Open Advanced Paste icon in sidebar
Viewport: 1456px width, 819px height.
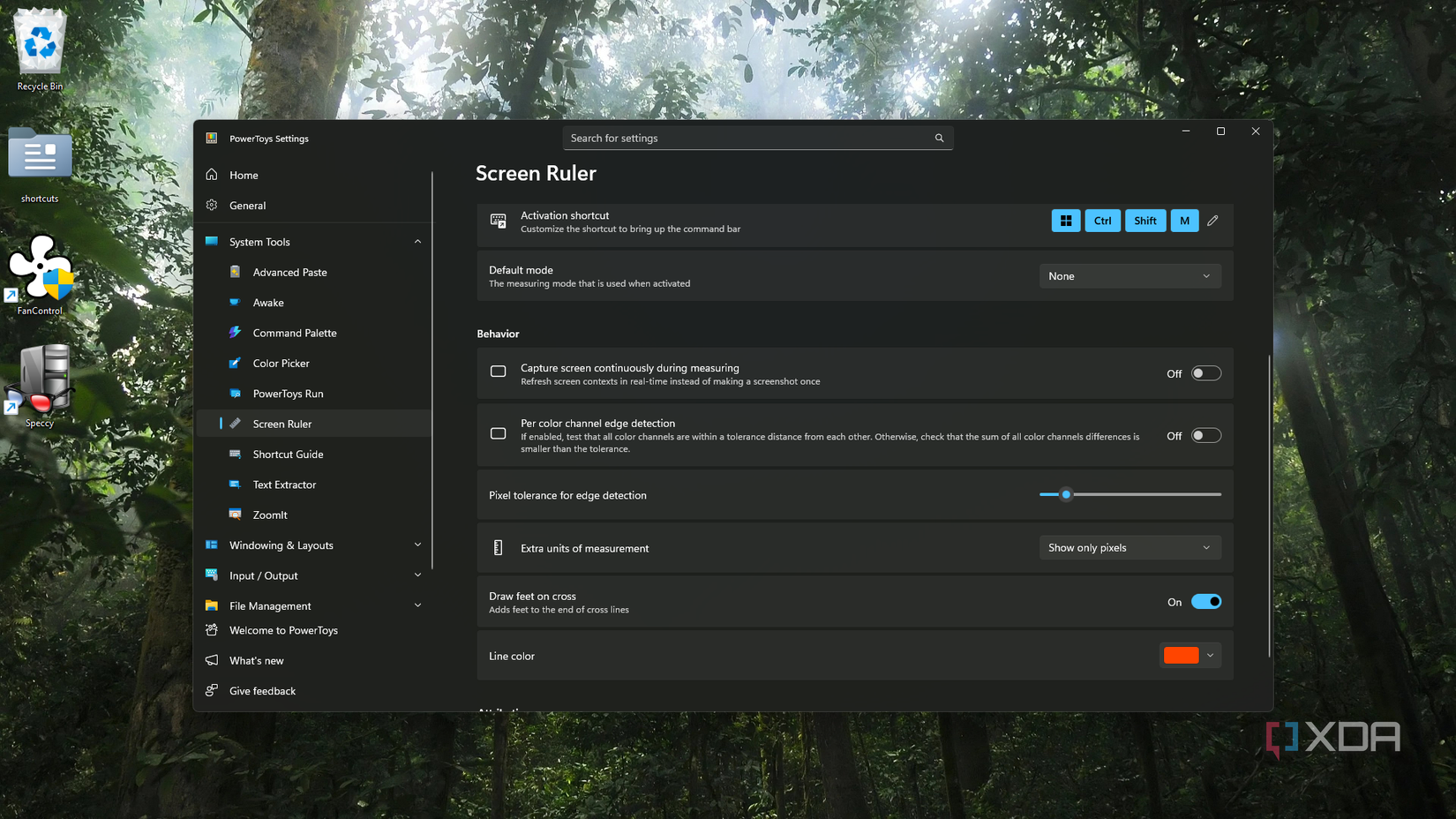pyautogui.click(x=235, y=272)
